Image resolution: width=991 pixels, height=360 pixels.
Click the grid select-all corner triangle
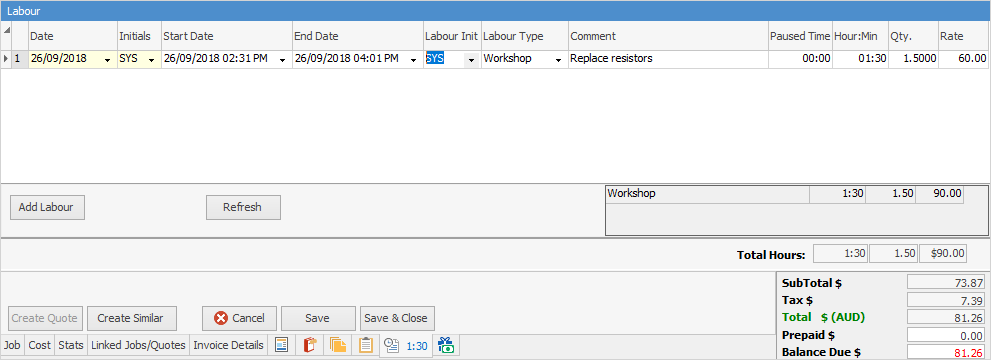(6, 30)
